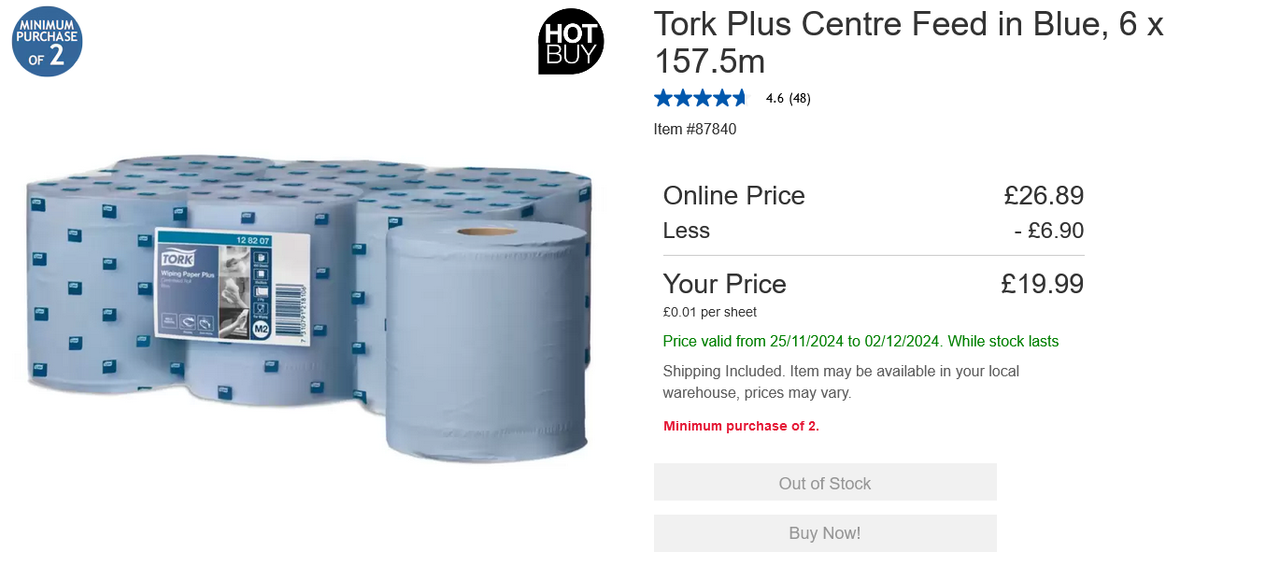Click the single blue roll in front
This screenshot has height=563, width=1280.
(487, 342)
